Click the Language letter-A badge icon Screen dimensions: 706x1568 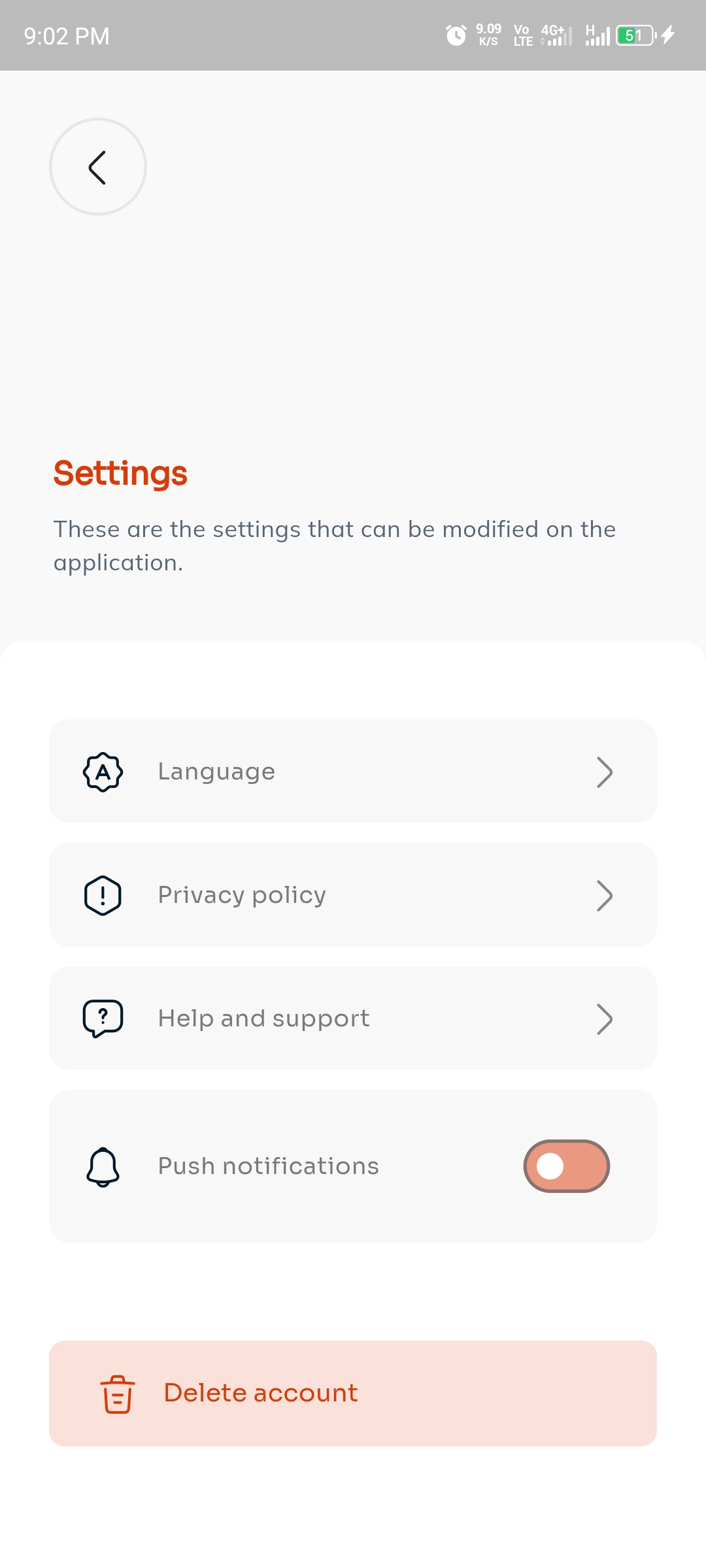tap(103, 772)
